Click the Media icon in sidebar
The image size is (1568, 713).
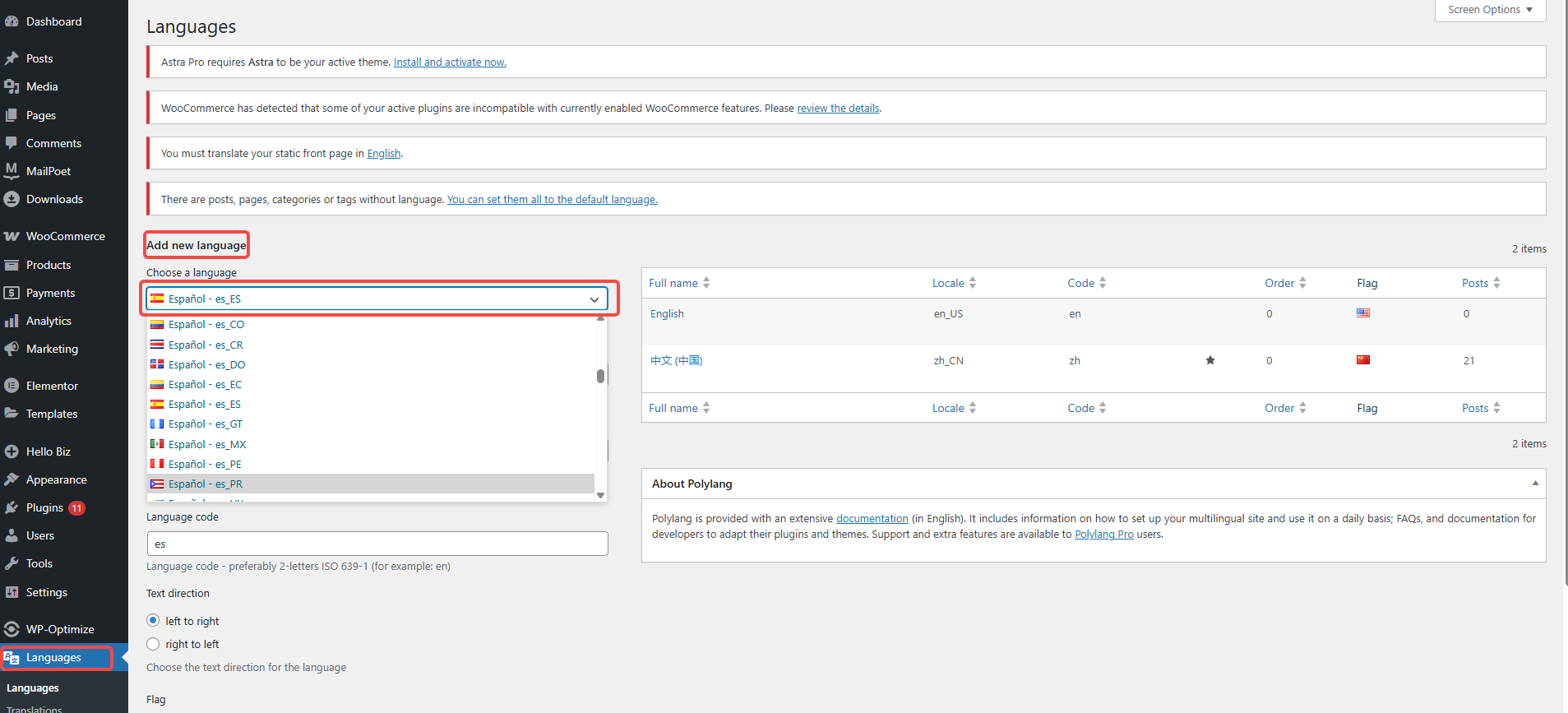tap(12, 86)
